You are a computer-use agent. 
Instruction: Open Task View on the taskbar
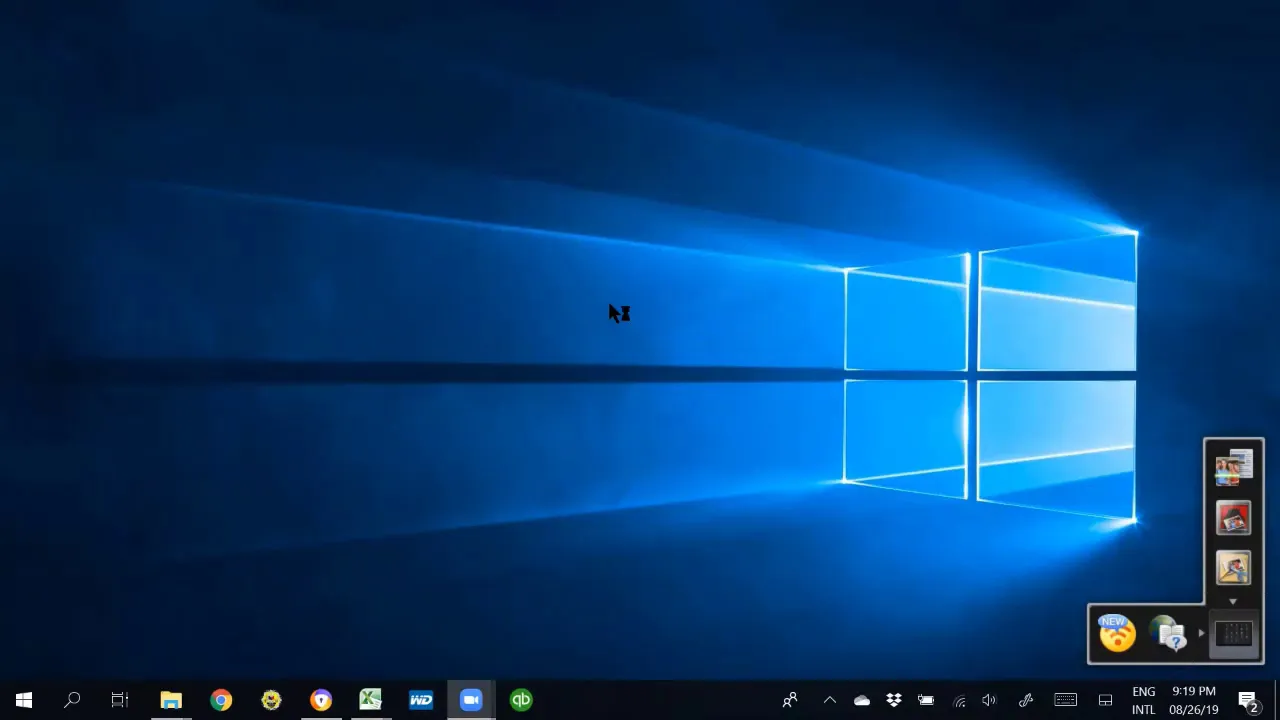(x=120, y=700)
